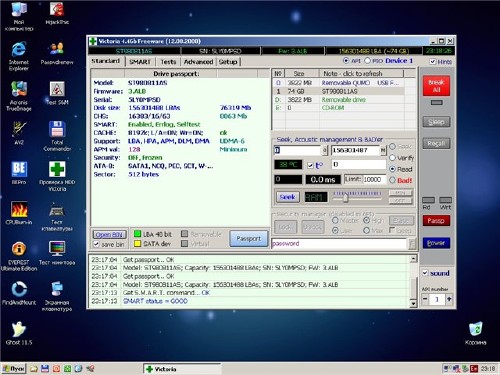
Task: Select the D: Removable drive row
Action: point(338,99)
